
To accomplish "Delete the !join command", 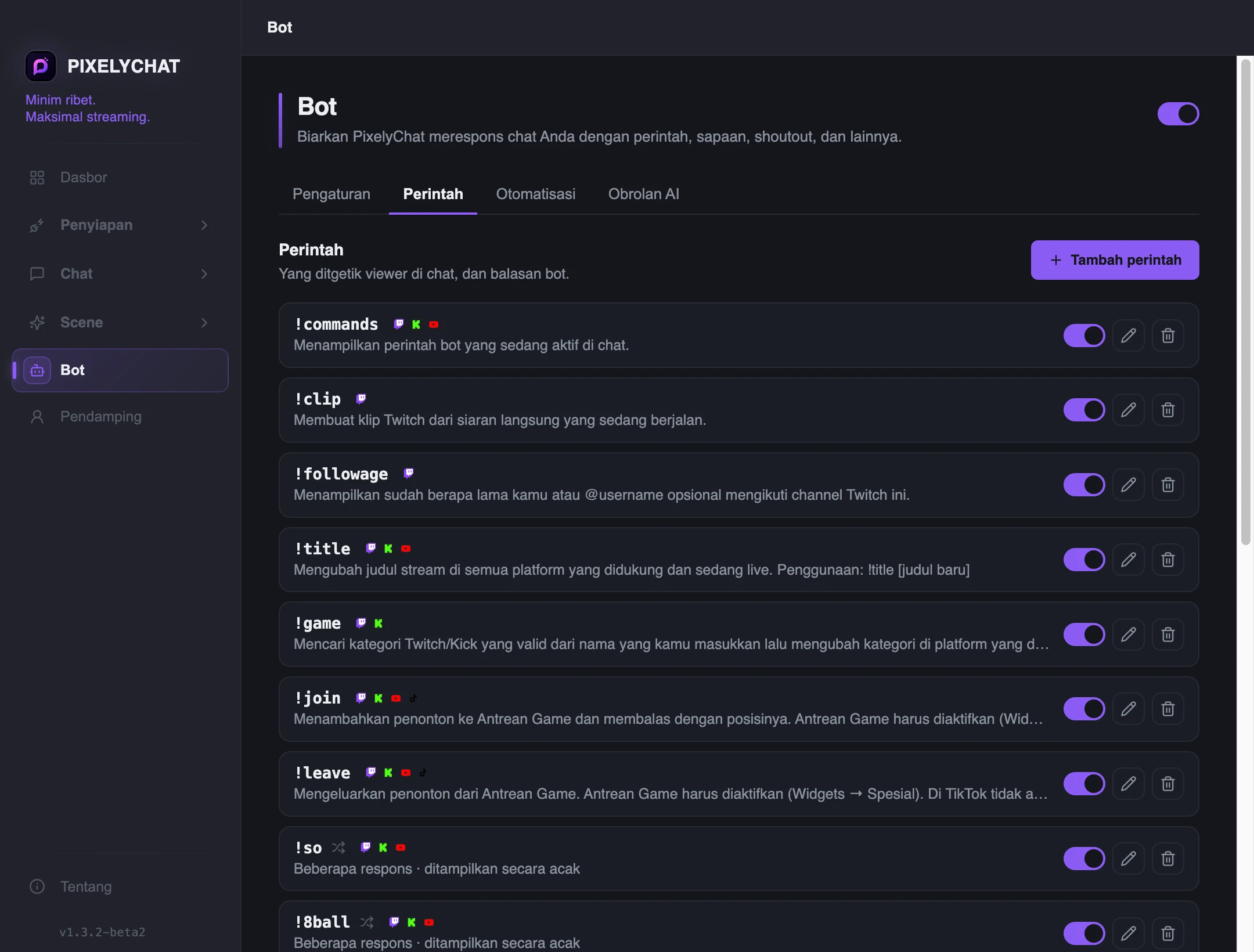I will pyautogui.click(x=1167, y=709).
